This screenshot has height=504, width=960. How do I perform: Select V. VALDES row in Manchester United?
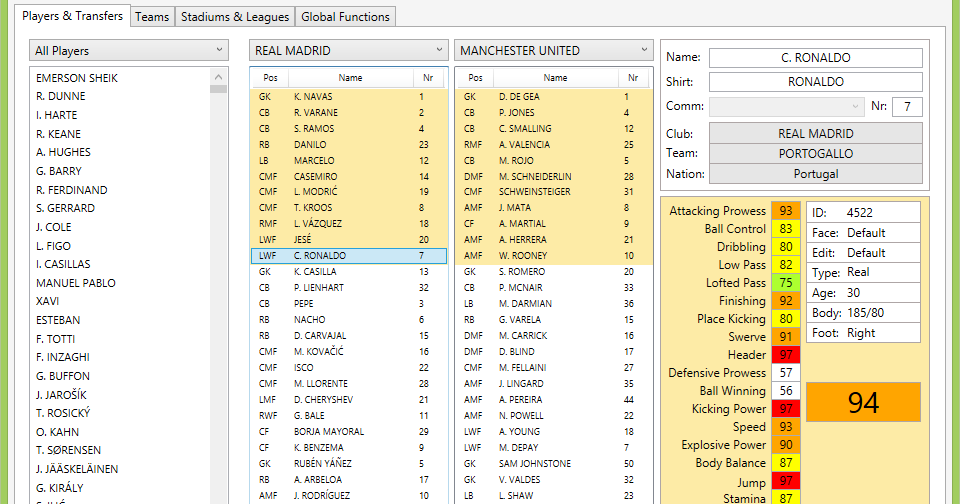(x=554, y=480)
